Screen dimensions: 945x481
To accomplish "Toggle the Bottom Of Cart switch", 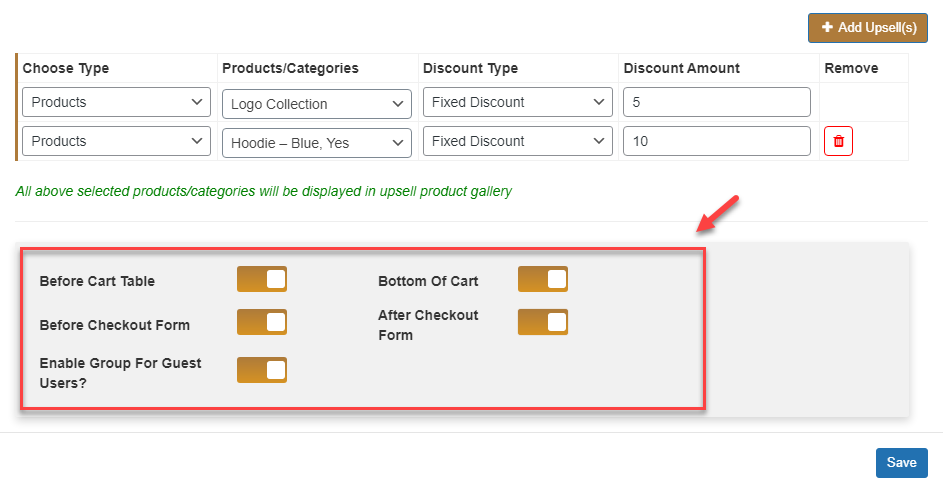I will pos(543,280).
